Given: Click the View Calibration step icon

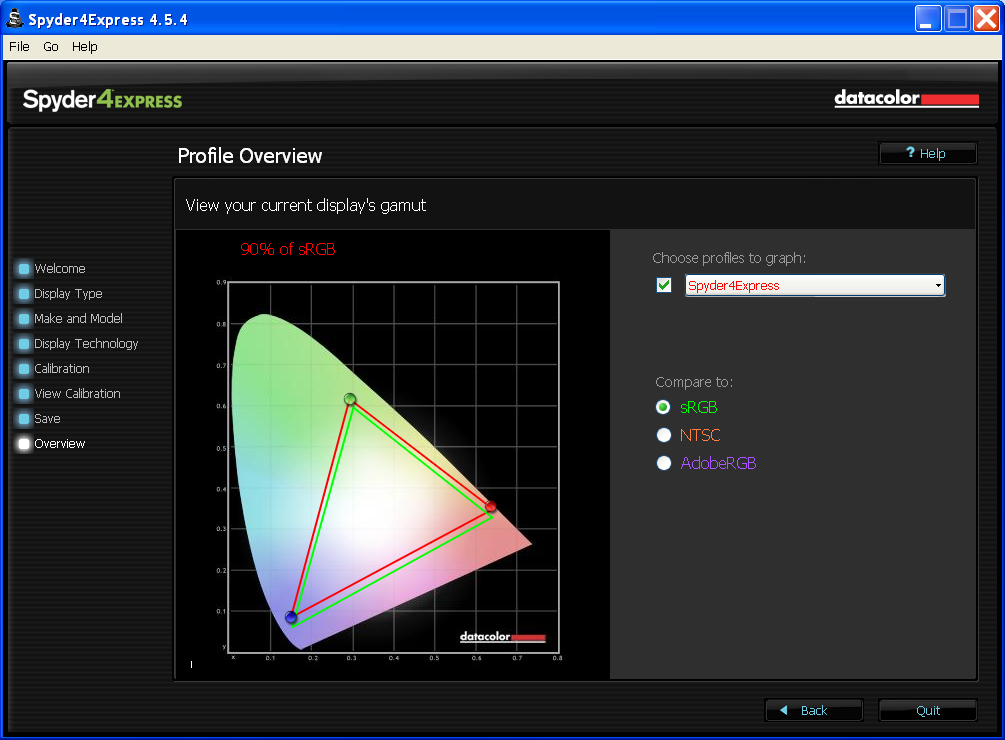Looking at the screenshot, I should pyautogui.click(x=24, y=394).
